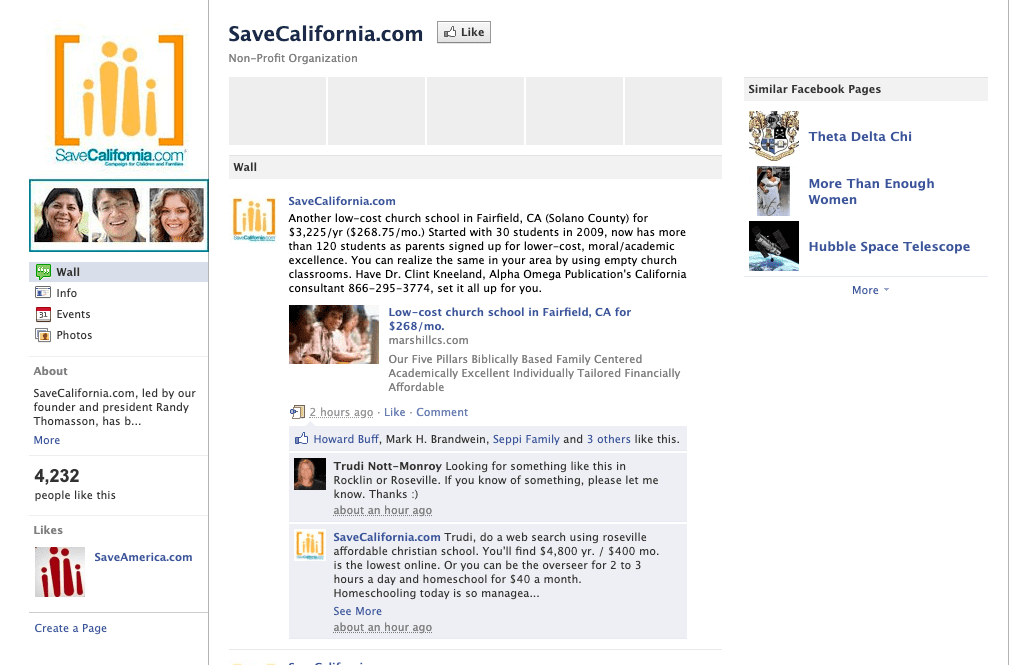Like the SaveCalifornia.com page
The height and width of the screenshot is (665, 1009).
coord(464,32)
